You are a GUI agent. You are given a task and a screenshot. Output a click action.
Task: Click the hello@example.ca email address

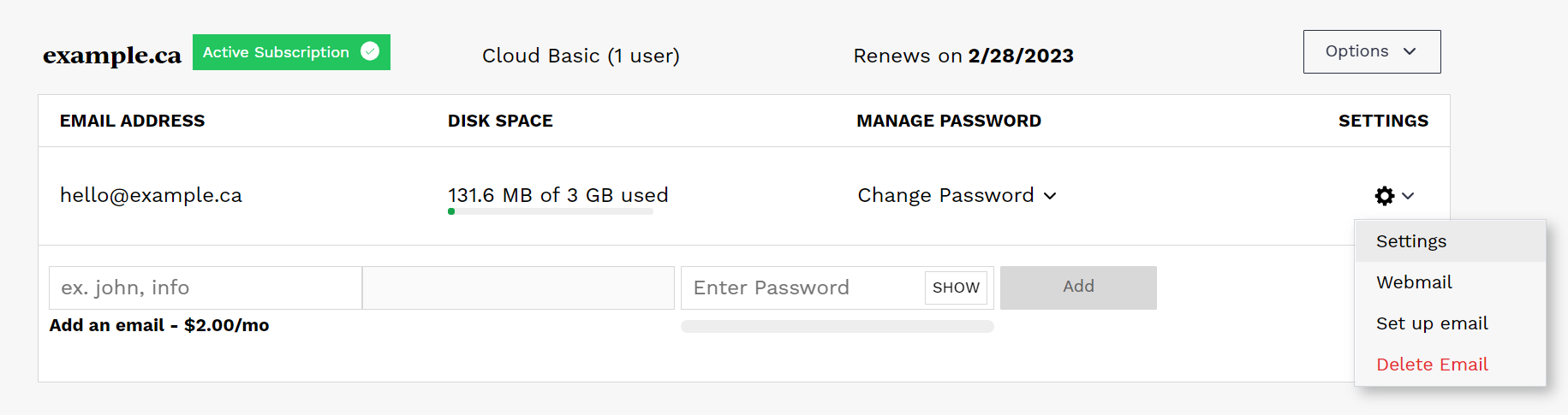click(151, 195)
